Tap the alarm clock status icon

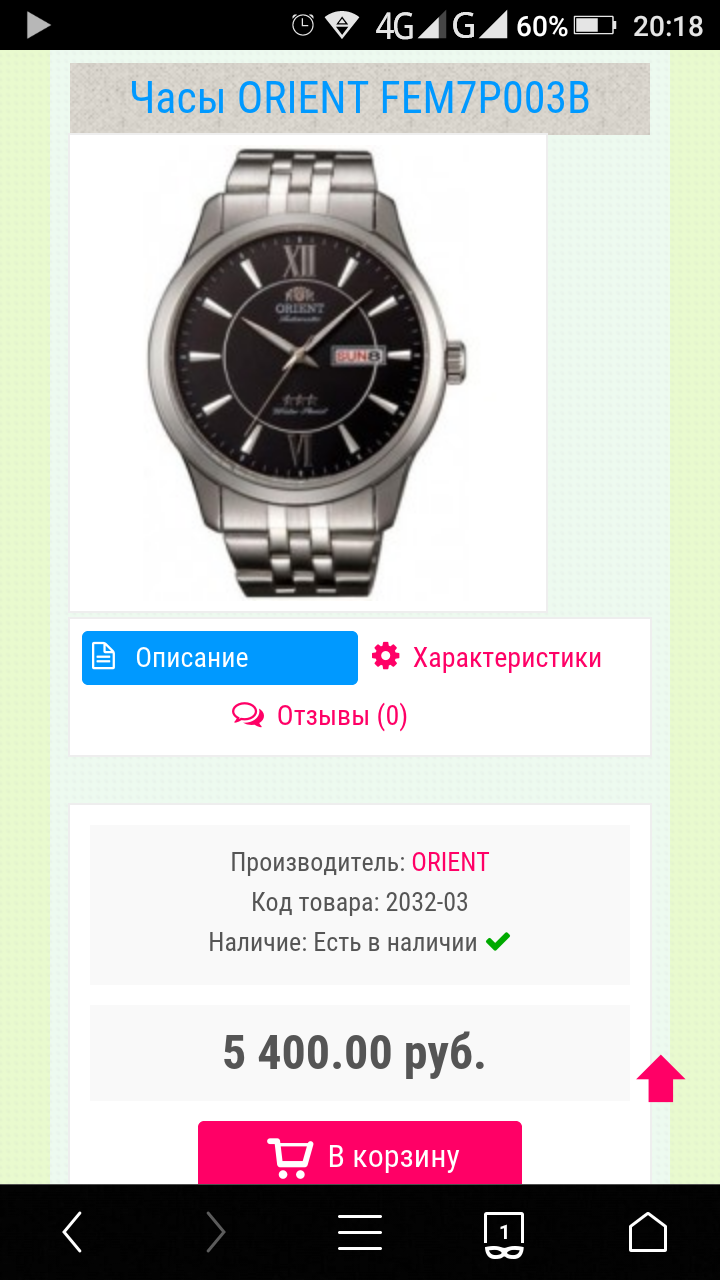pos(302,25)
